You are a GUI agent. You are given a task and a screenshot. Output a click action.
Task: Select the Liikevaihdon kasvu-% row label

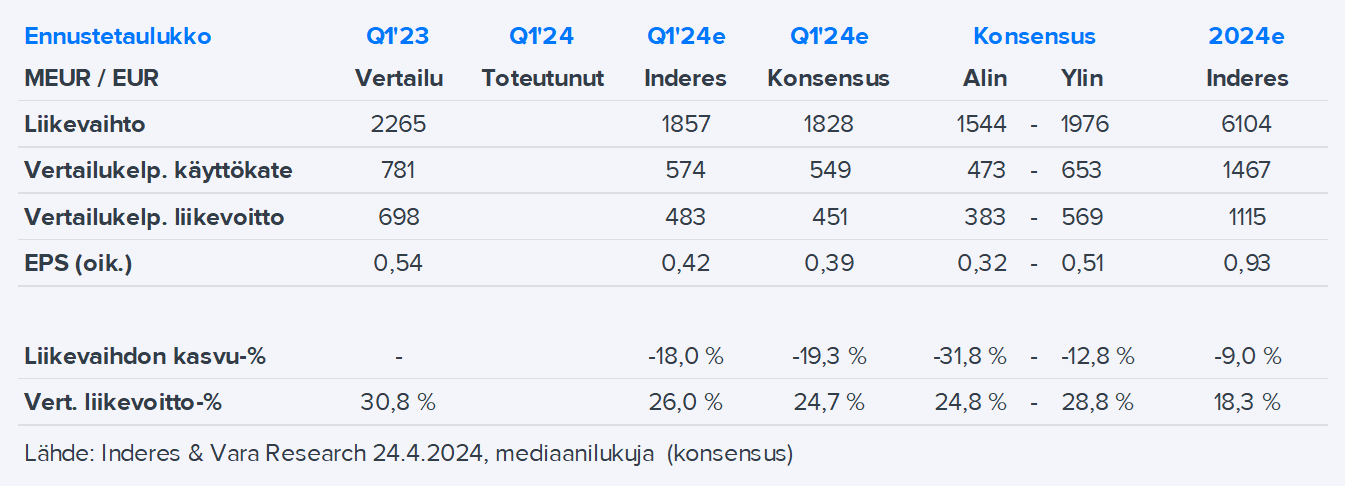[x=145, y=356]
